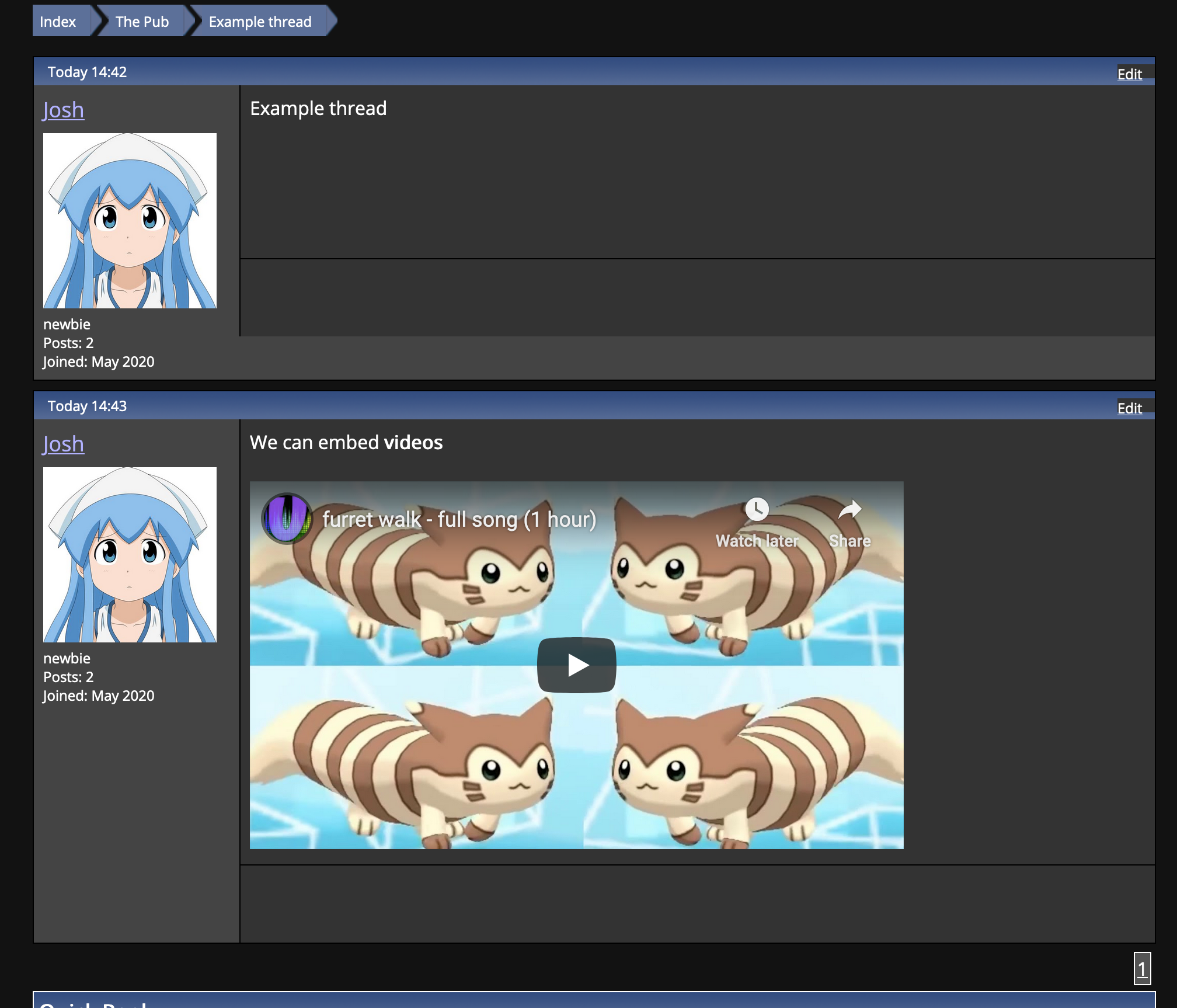Edit the 14:43 post
This screenshot has height=1008, width=1177.
[x=1129, y=408]
